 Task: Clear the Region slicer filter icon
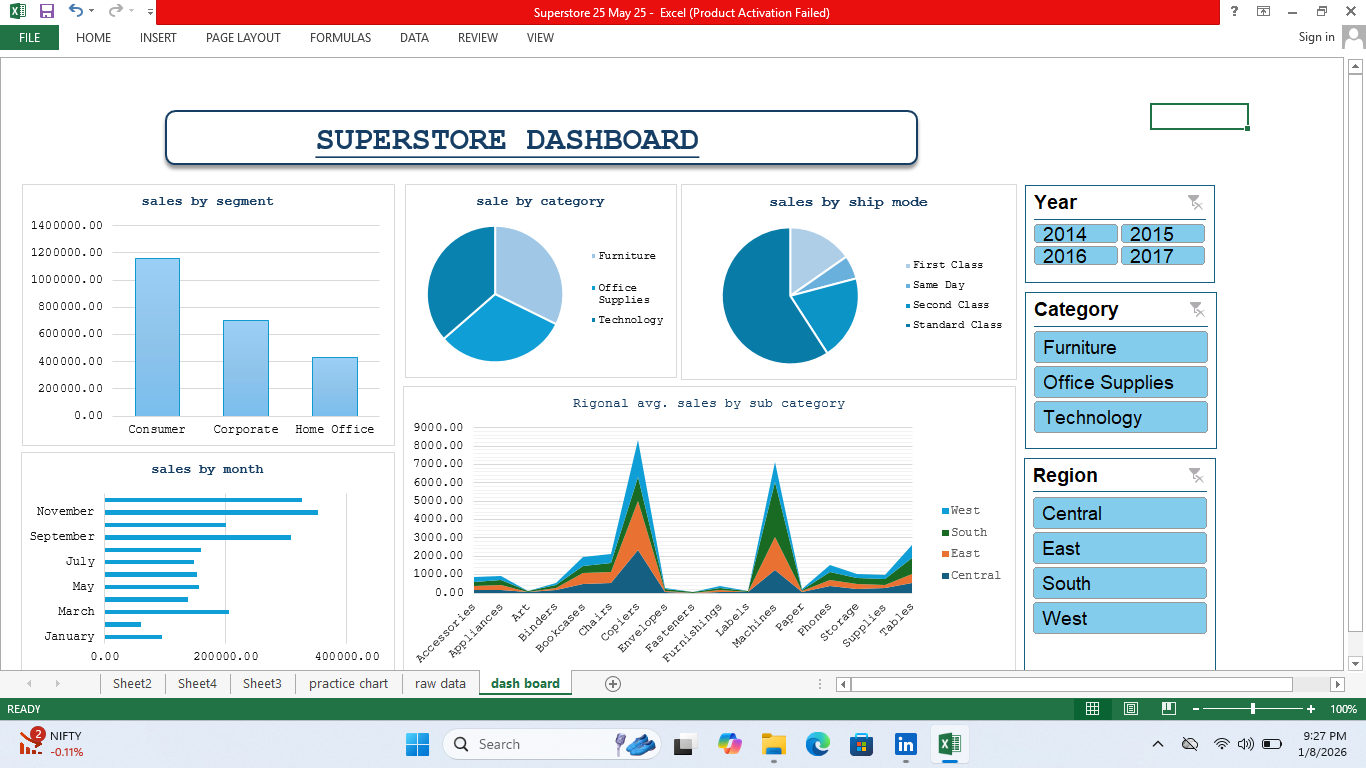(x=1195, y=476)
